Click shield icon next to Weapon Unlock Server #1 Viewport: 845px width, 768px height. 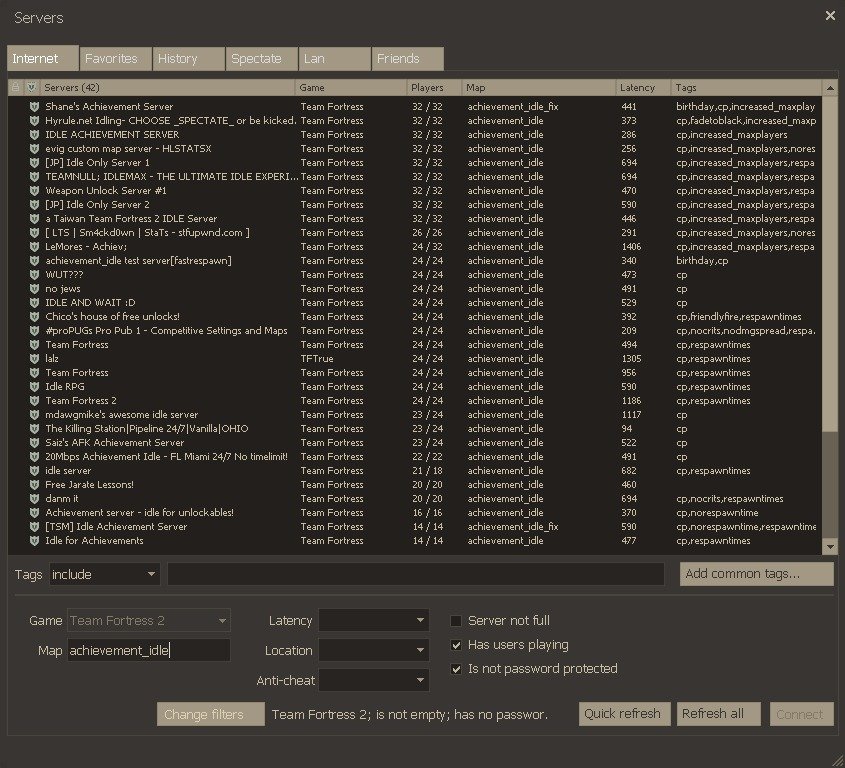(x=33, y=190)
